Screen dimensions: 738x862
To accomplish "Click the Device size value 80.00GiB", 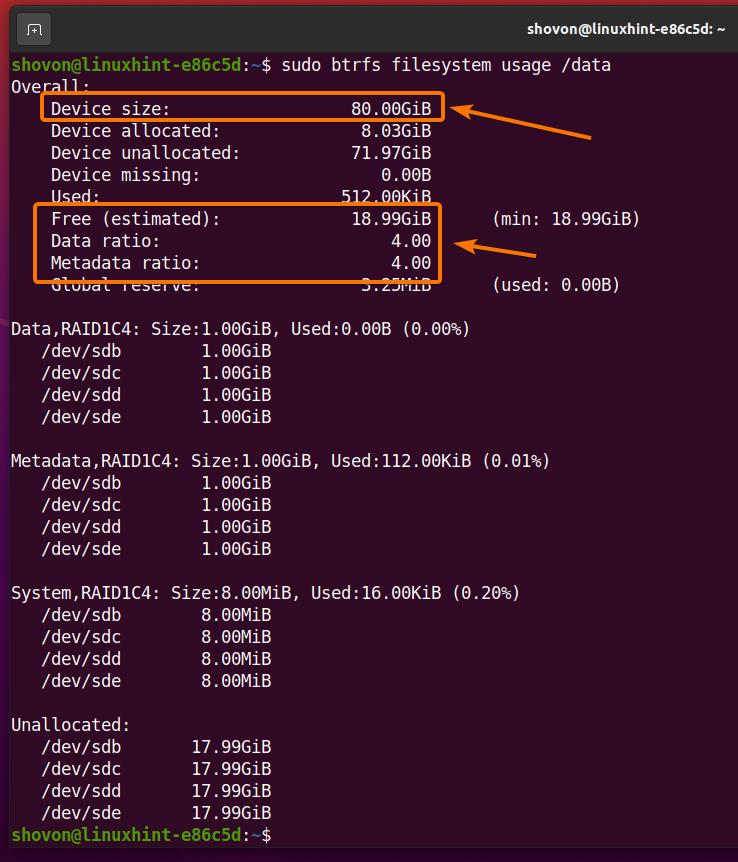I will point(391,109).
